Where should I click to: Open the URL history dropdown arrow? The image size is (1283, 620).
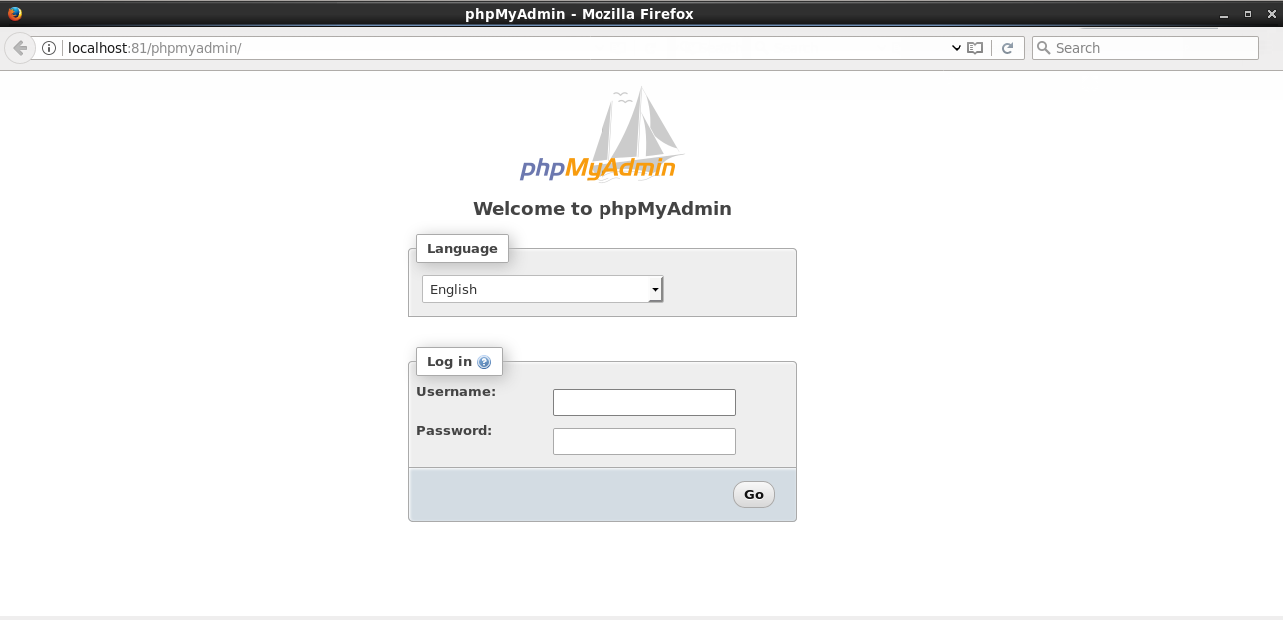pos(956,48)
